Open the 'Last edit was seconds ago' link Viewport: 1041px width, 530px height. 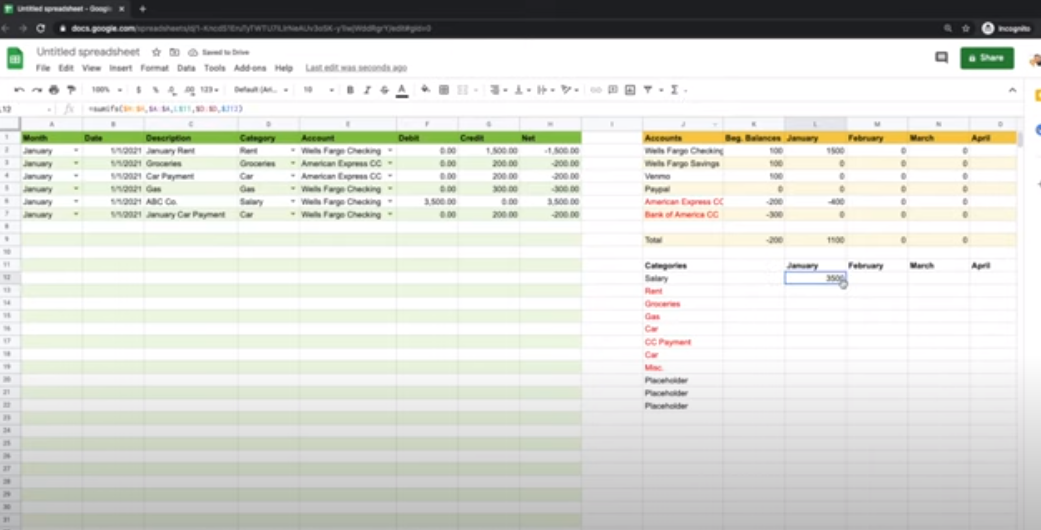point(356,68)
